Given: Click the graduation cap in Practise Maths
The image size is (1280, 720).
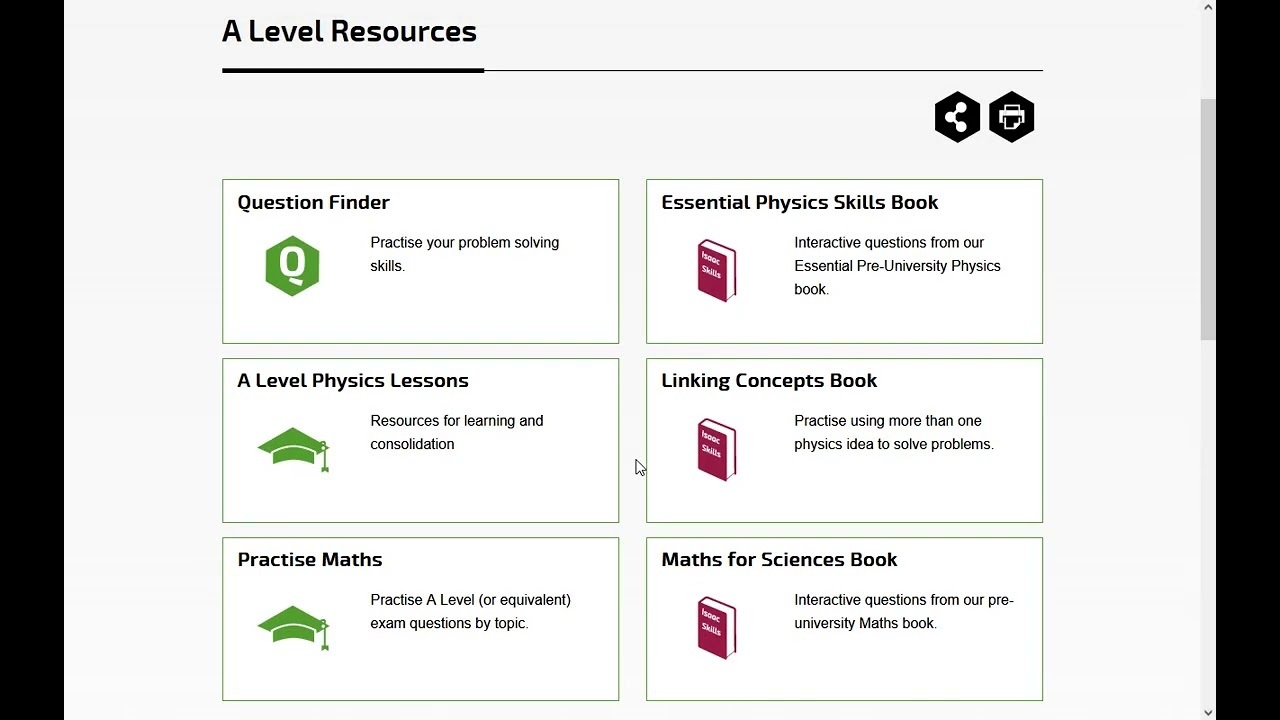Looking at the screenshot, I should [x=294, y=628].
